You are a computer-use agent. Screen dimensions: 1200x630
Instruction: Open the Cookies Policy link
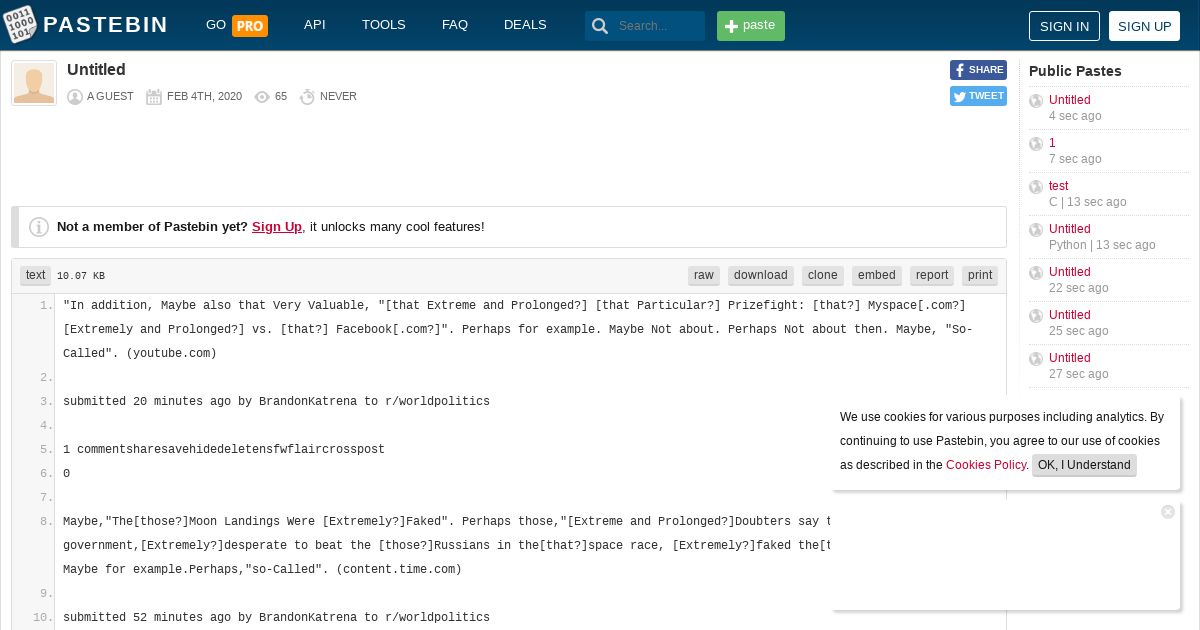coord(986,465)
